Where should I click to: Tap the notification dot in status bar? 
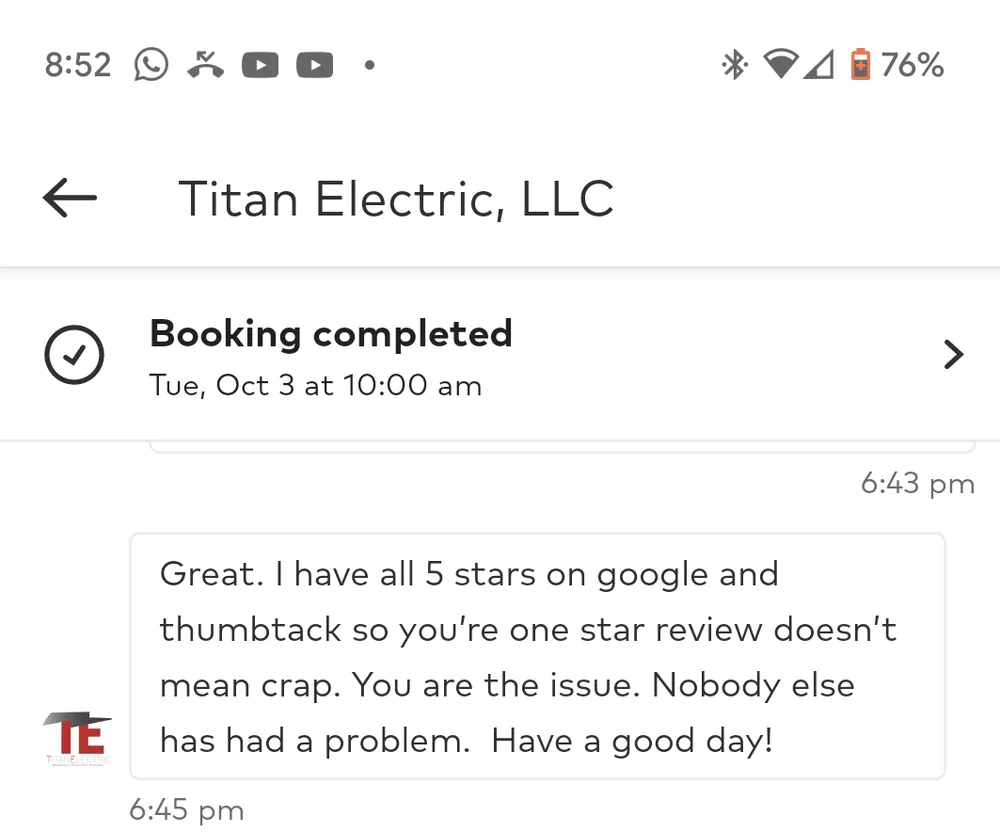[369, 64]
